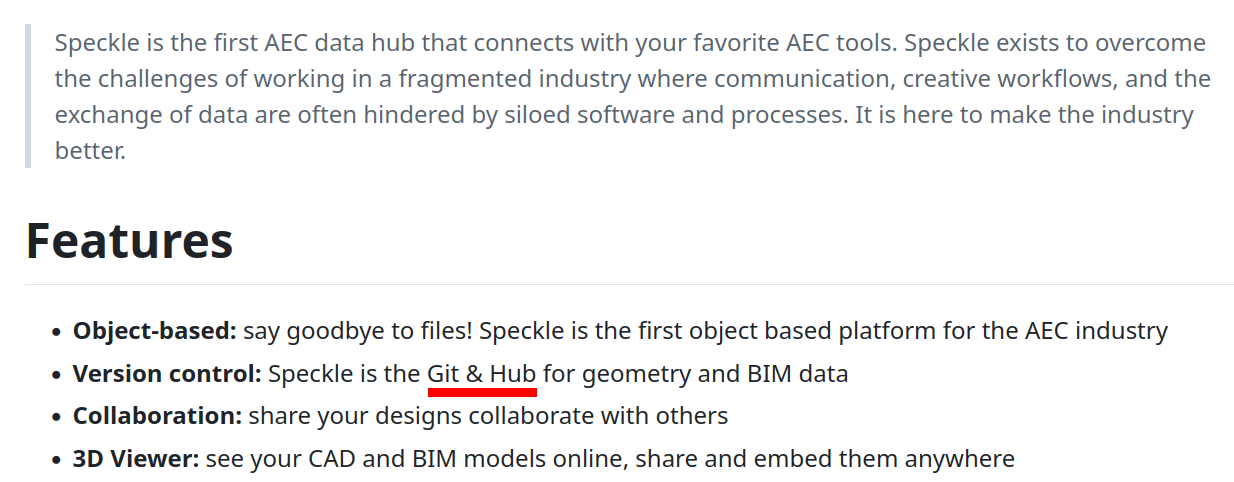This screenshot has height=482, width=1234.
Task: Click the Features heading
Action: pyautogui.click(x=129, y=241)
